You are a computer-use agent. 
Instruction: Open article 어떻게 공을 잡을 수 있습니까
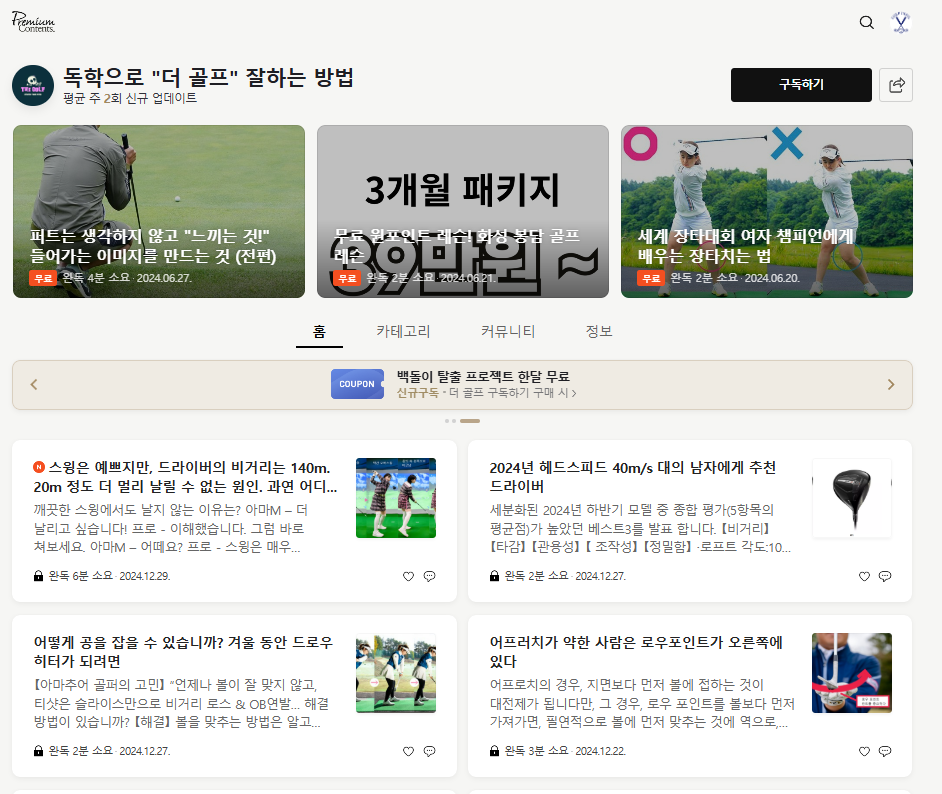(183, 652)
